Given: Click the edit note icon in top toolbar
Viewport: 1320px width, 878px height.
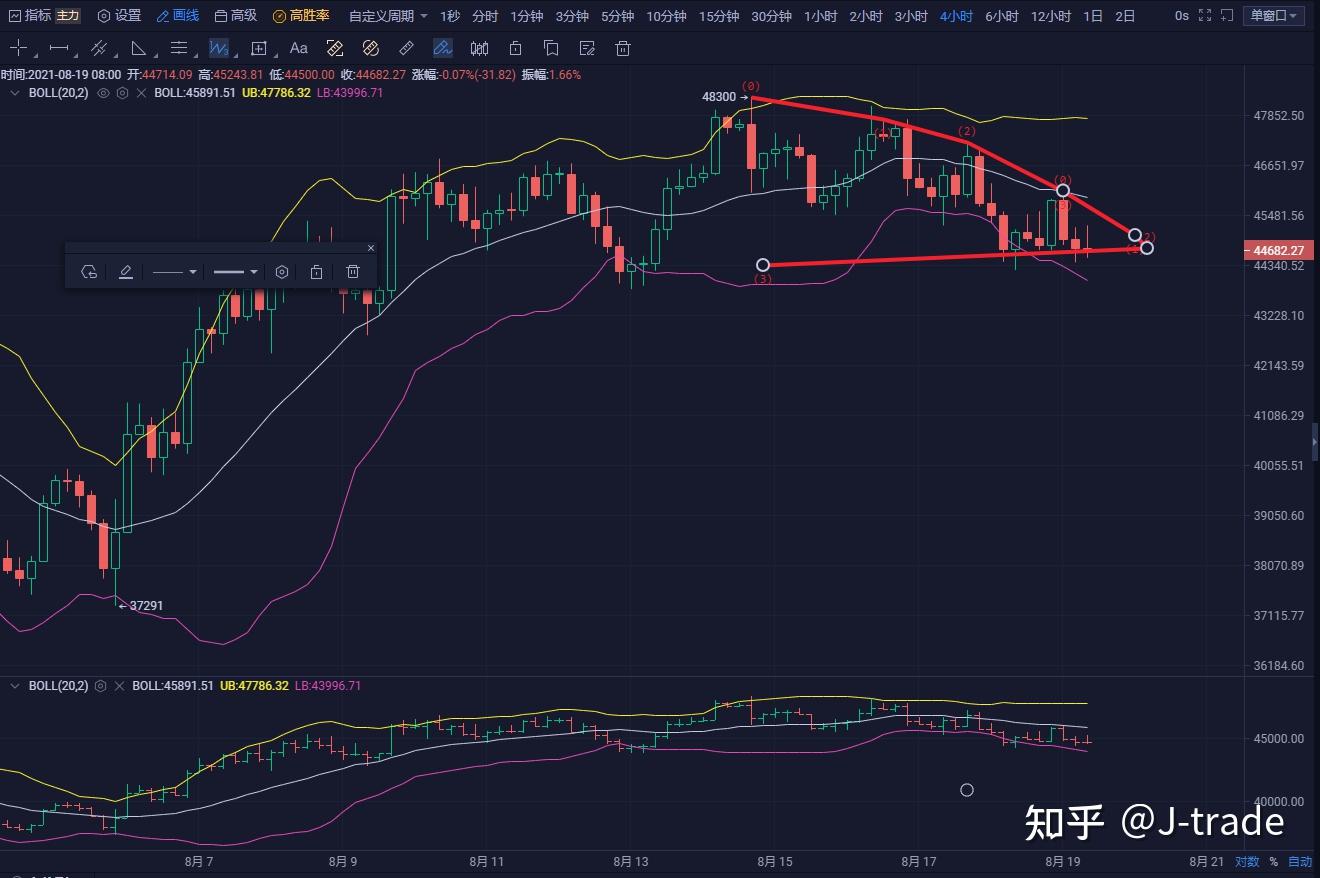Looking at the screenshot, I should click(x=587, y=48).
